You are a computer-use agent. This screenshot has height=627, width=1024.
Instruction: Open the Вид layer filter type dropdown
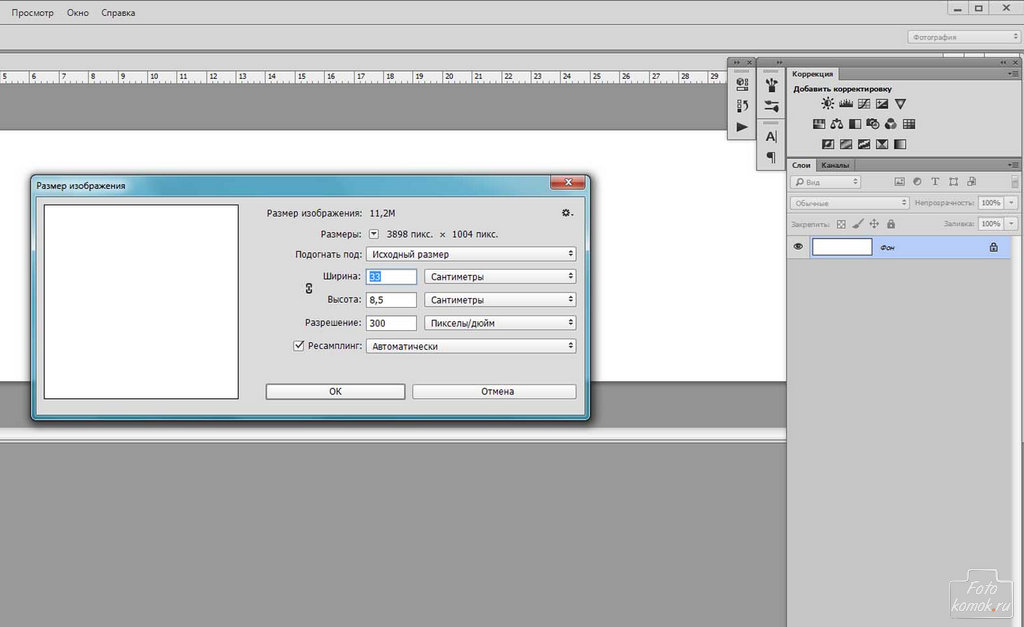coord(826,182)
